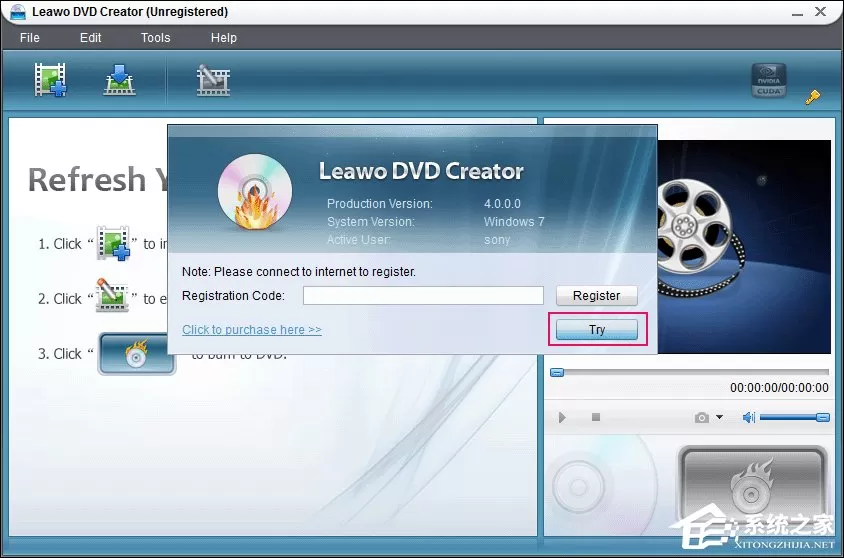This screenshot has width=844, height=558.
Task: Click the volume slider handle
Action: click(x=822, y=418)
